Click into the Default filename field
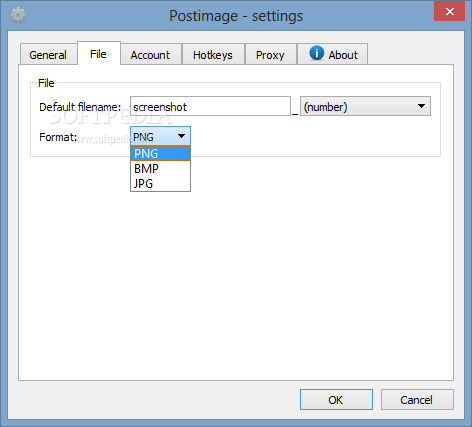The image size is (472, 427). click(210, 107)
